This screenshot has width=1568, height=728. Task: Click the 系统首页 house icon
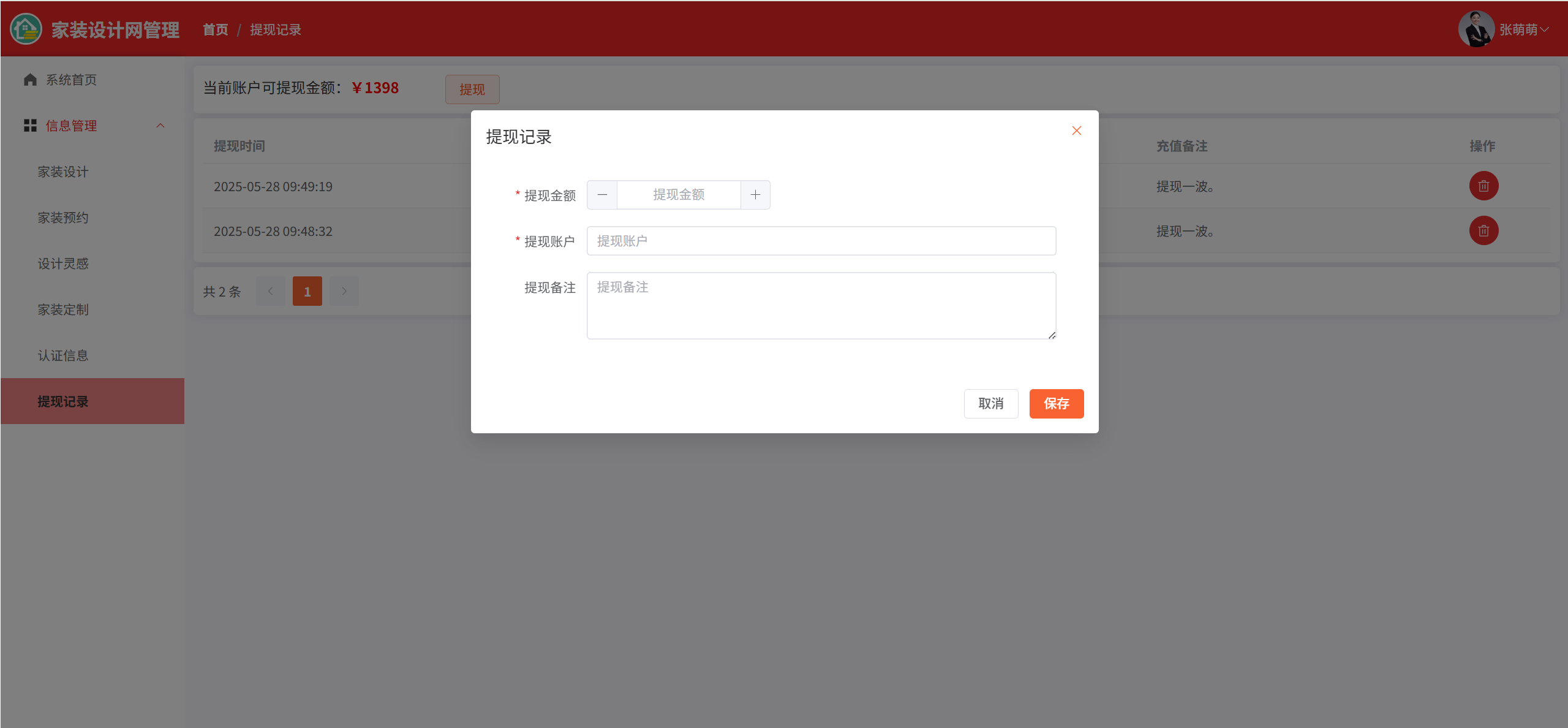30,80
